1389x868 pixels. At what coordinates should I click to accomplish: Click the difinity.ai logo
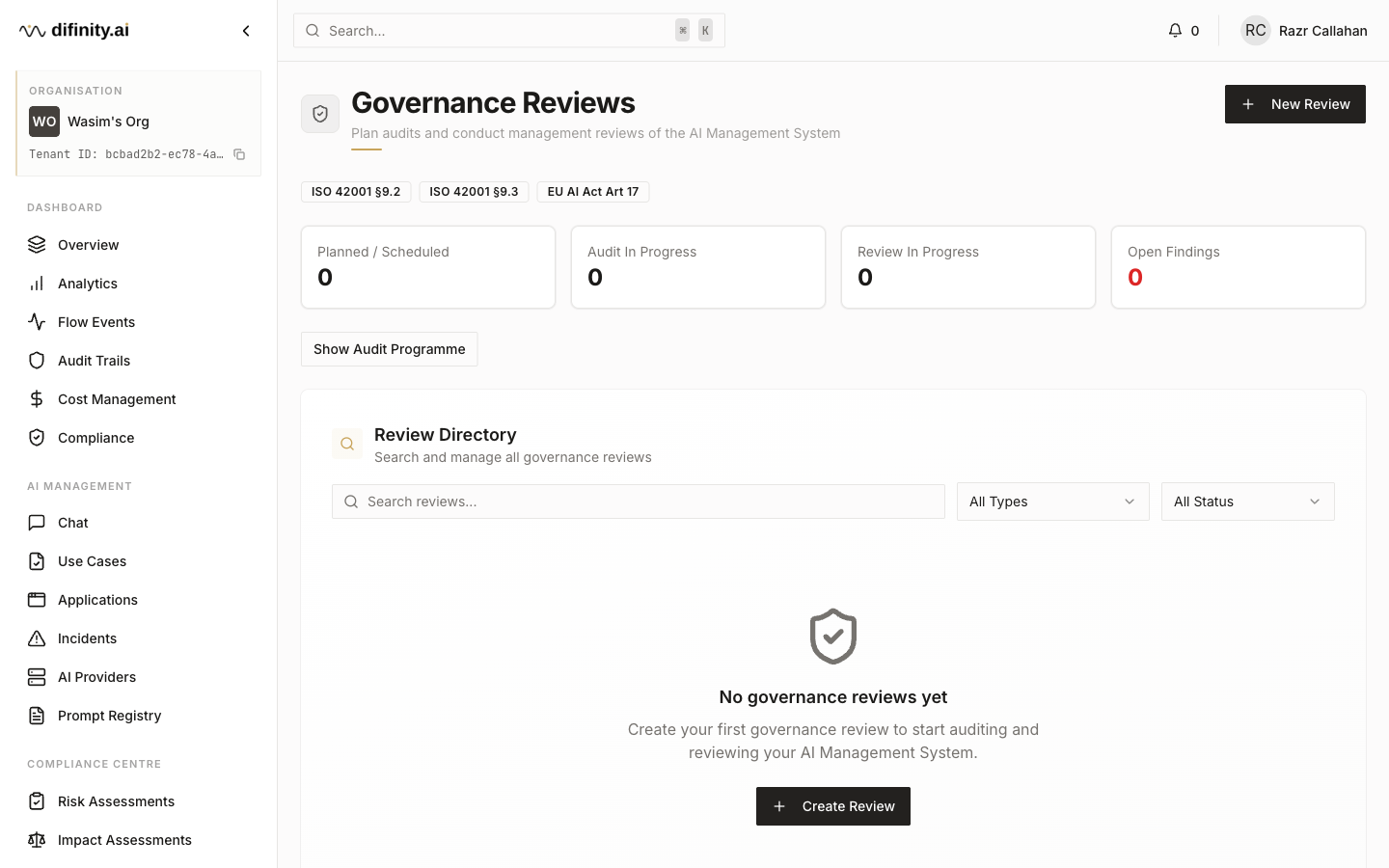pos(74,31)
